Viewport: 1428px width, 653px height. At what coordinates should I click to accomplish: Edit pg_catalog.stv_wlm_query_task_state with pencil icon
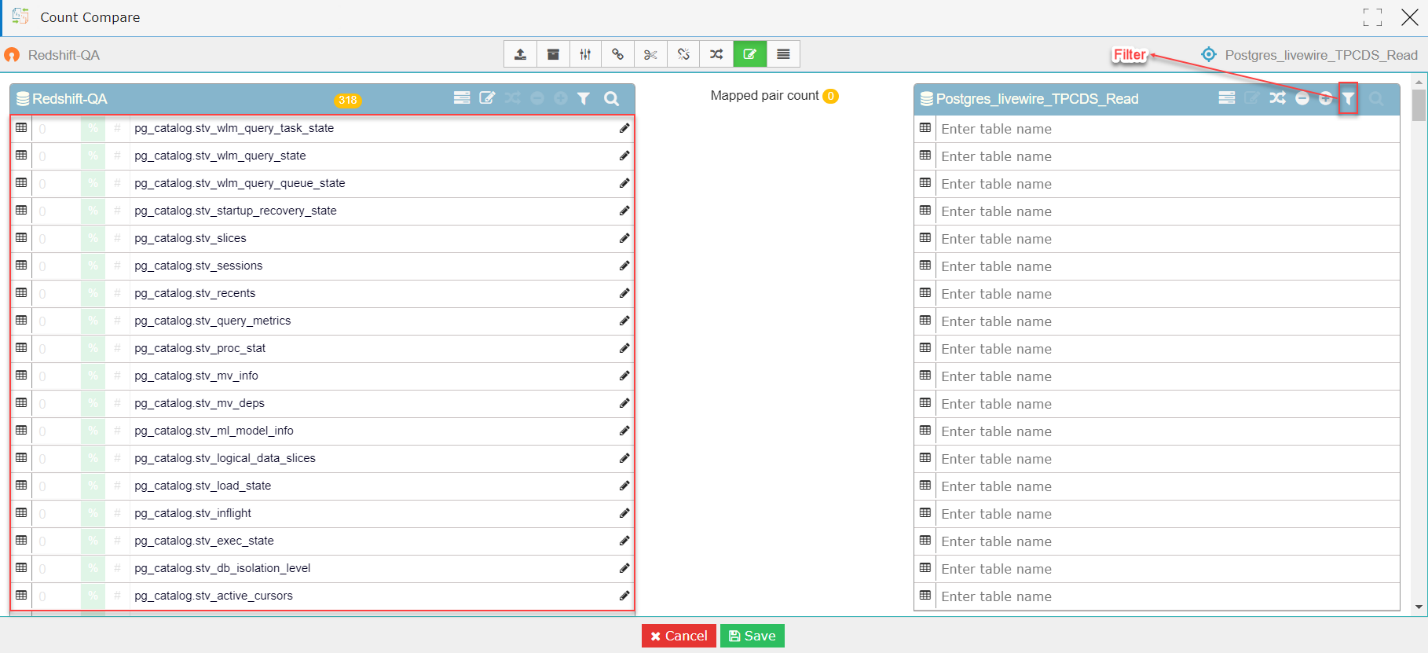coord(624,128)
